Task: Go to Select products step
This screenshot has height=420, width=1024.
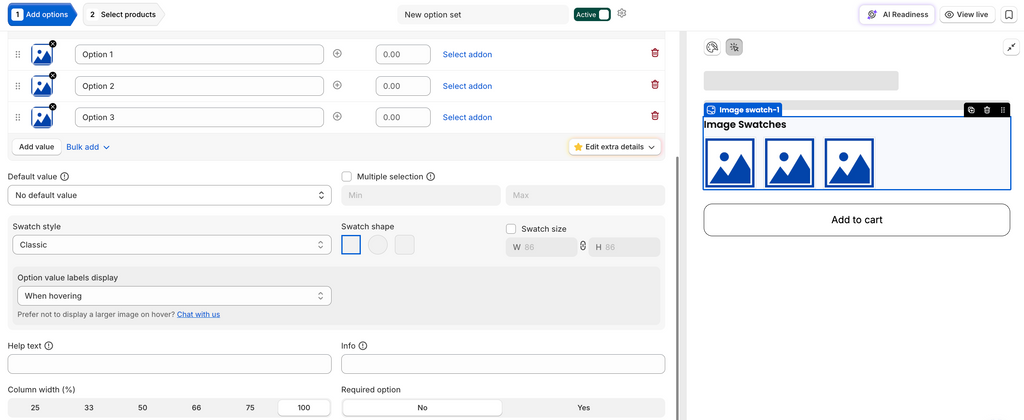Action: [x=124, y=14]
